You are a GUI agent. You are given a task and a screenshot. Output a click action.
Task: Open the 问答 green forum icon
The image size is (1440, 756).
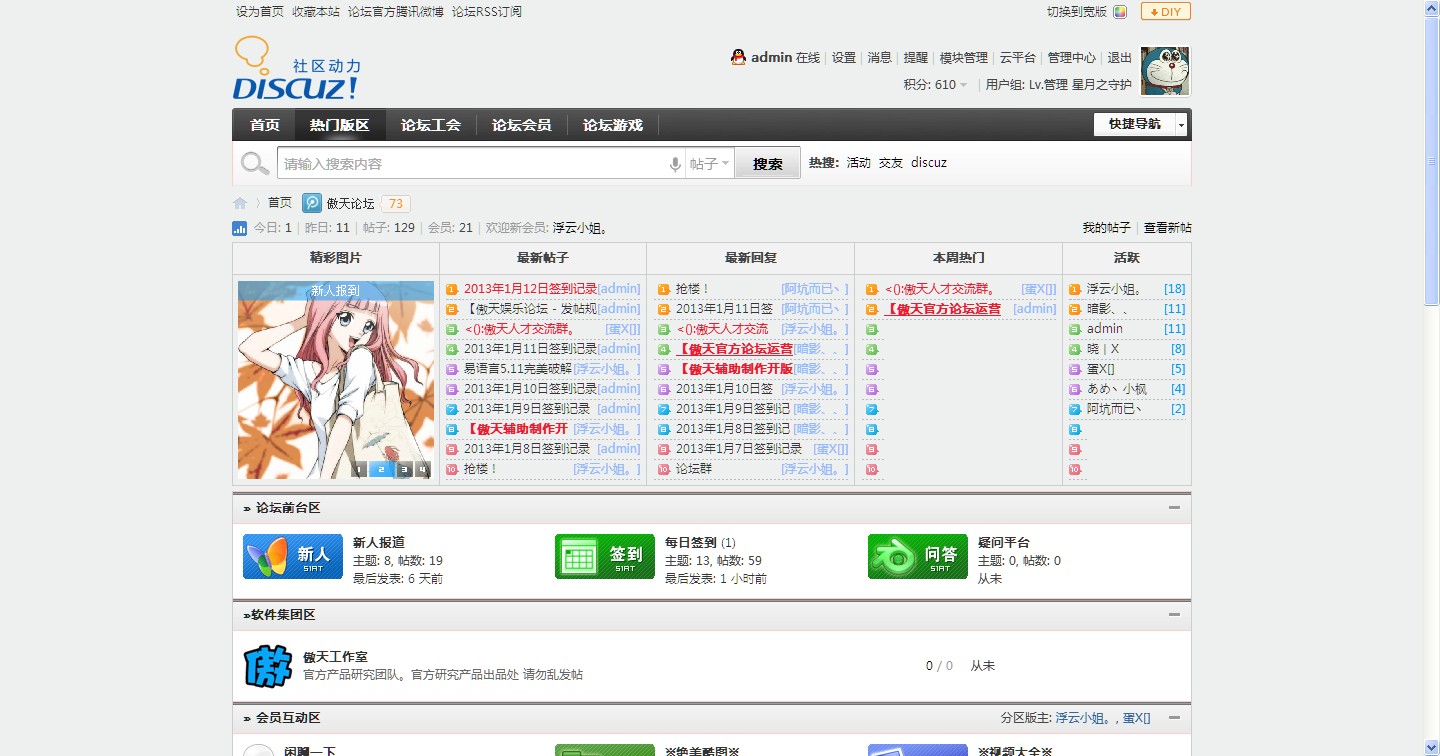tap(918, 556)
